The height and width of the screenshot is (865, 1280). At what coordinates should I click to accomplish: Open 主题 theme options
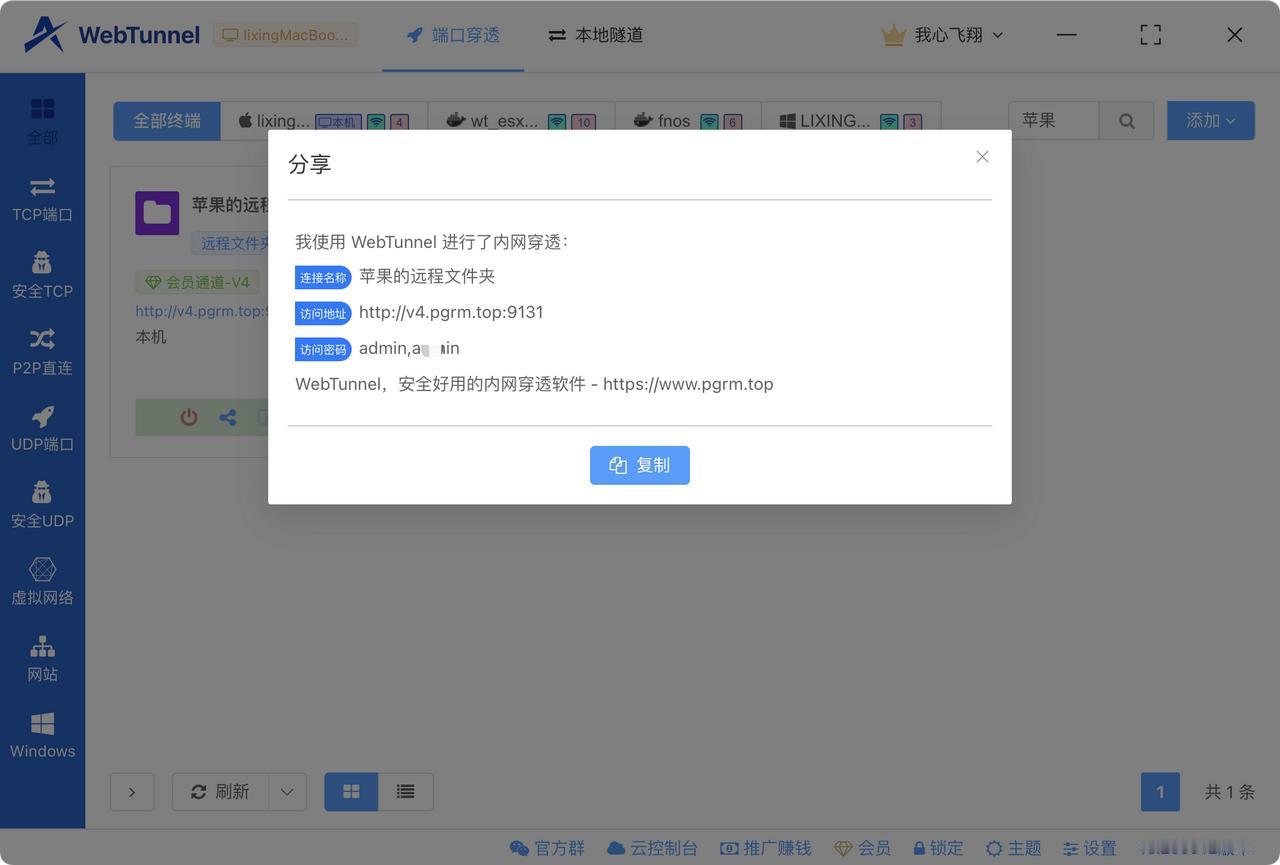[x=1014, y=848]
